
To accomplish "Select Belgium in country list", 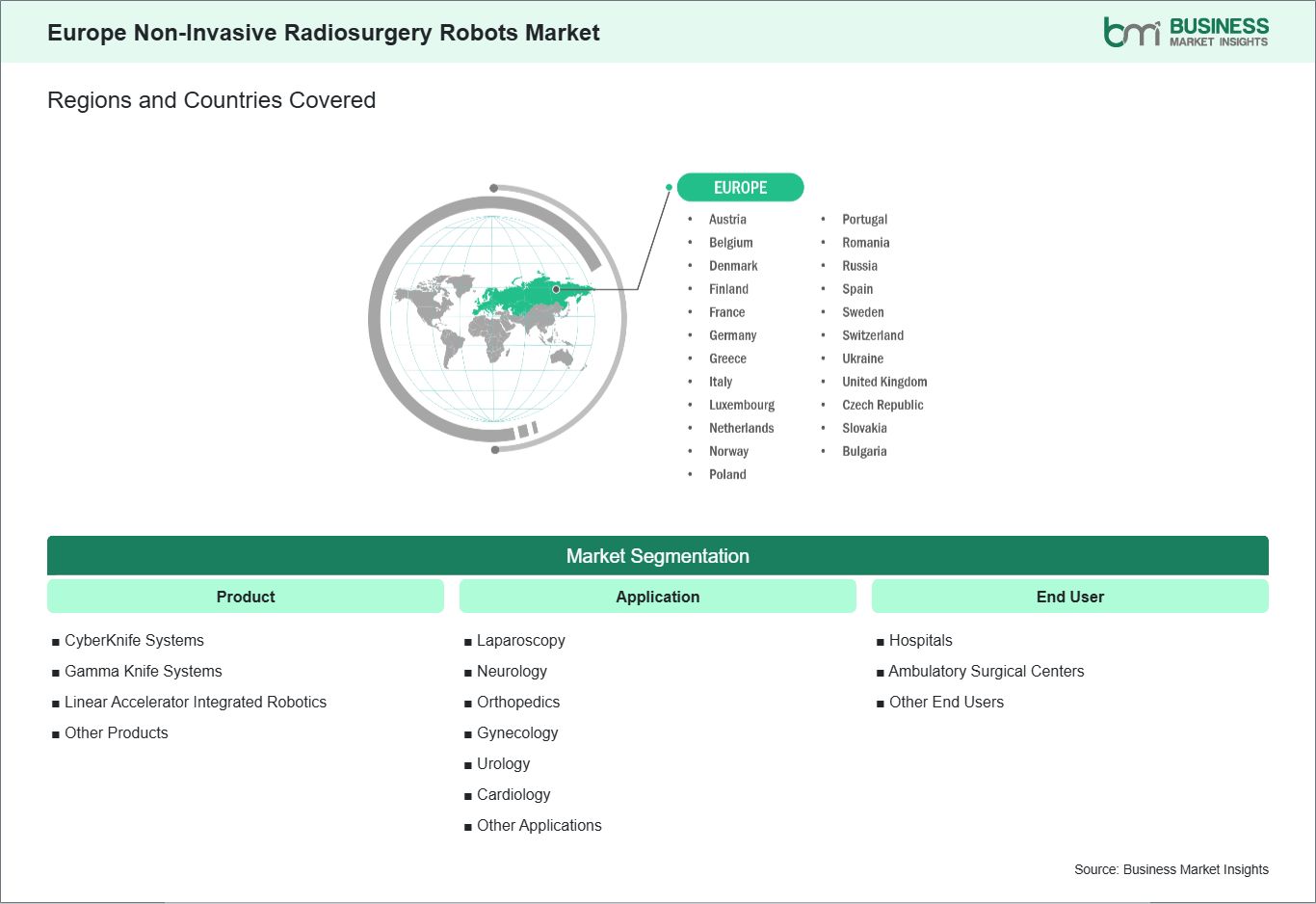I will coord(731,243).
